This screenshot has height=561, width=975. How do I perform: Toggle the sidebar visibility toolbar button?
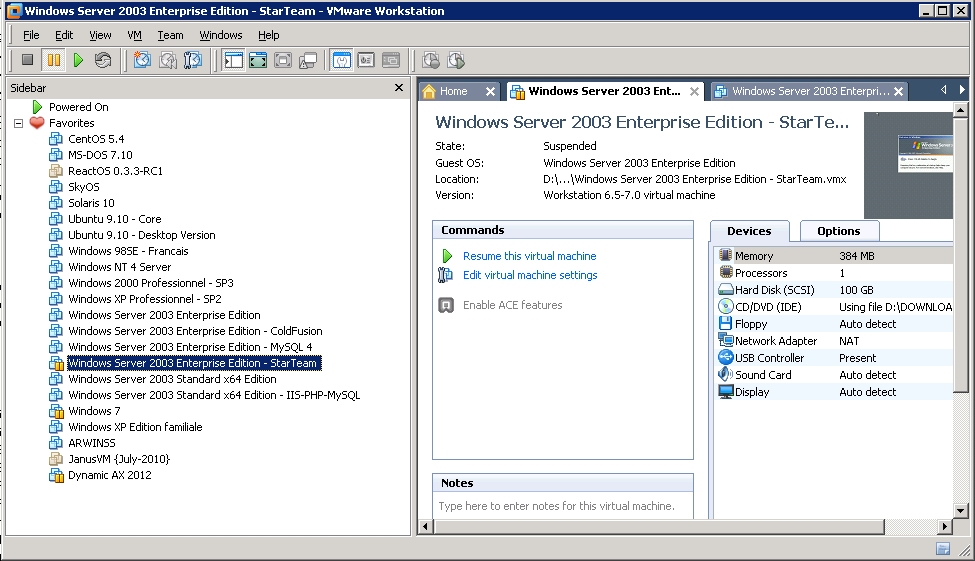pyautogui.click(x=234, y=61)
